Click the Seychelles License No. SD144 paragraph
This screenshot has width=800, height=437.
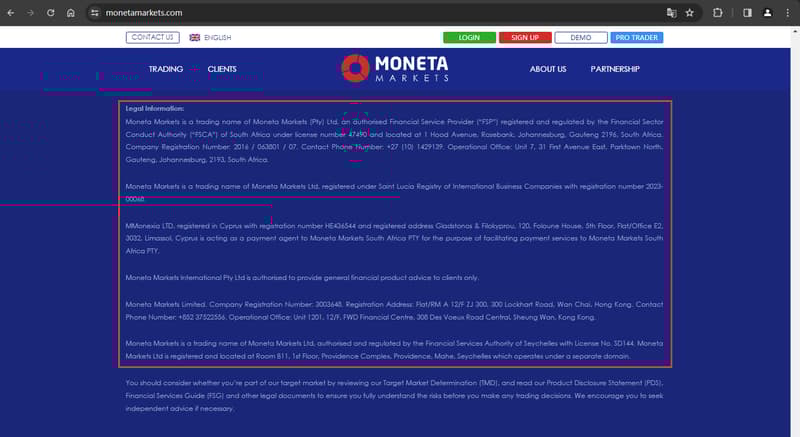pyautogui.click(x=394, y=350)
